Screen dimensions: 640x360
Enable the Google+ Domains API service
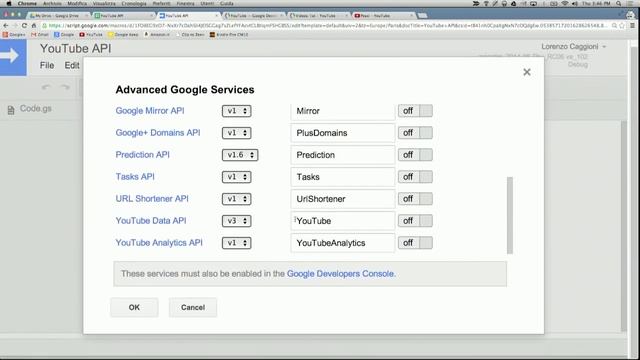tap(415, 133)
